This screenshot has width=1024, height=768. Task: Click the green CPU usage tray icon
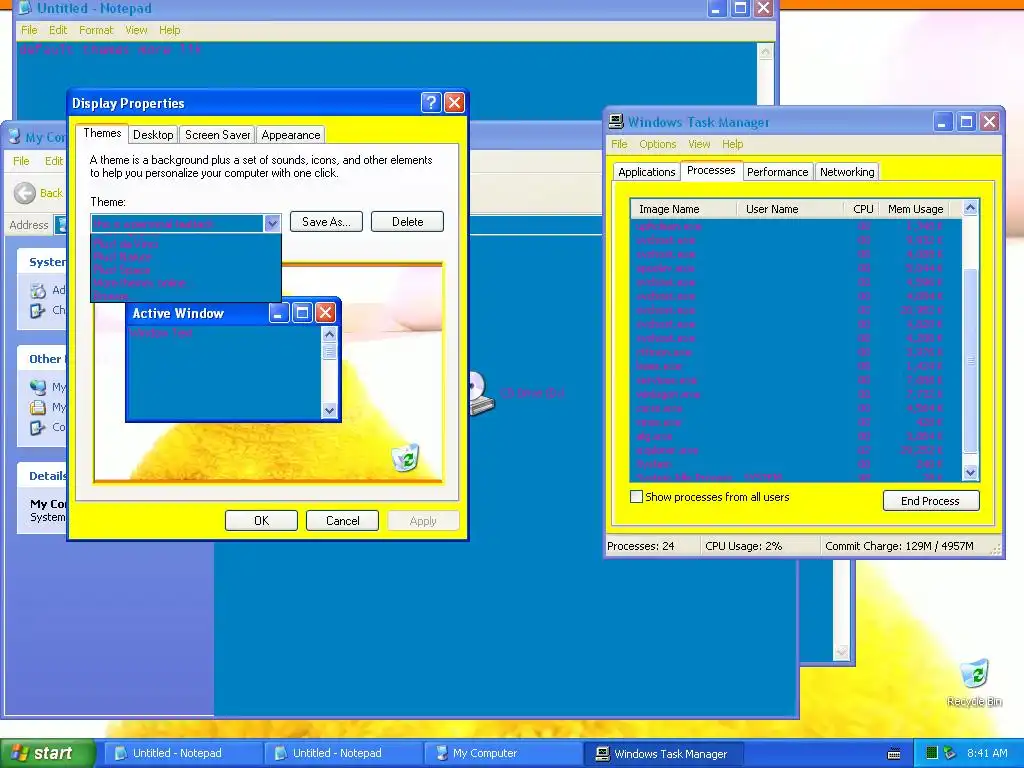pyautogui.click(x=932, y=753)
